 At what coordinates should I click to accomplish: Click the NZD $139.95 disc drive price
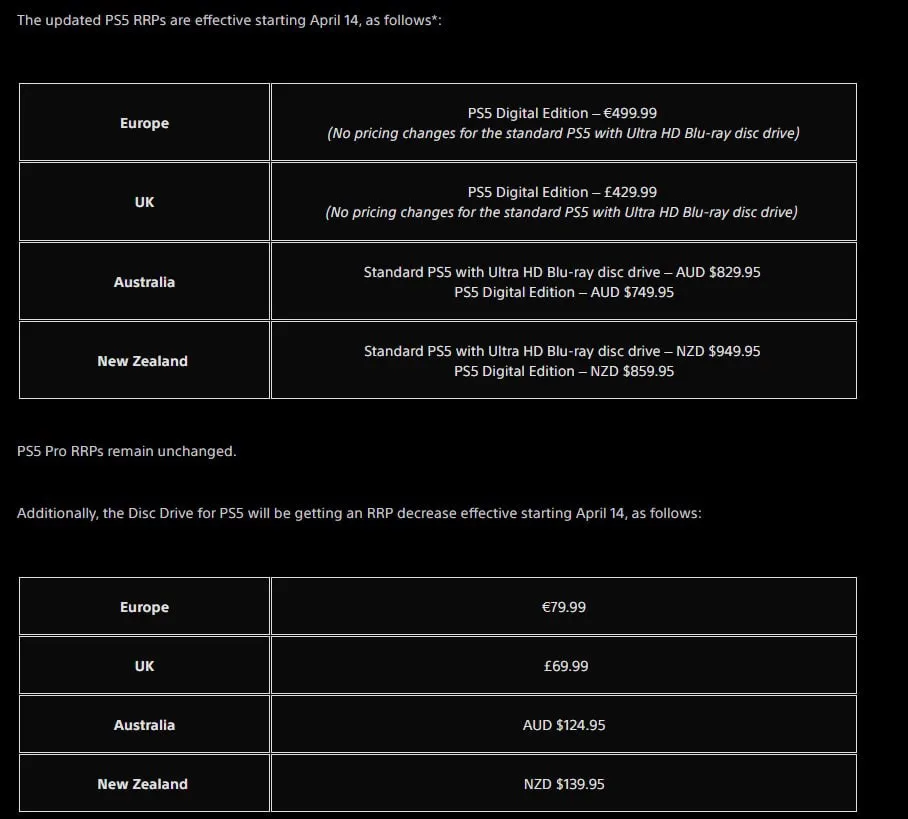coord(564,784)
